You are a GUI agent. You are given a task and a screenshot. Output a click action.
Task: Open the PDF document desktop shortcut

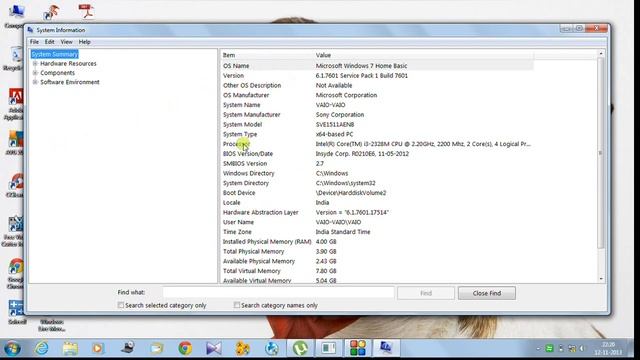click(86, 12)
